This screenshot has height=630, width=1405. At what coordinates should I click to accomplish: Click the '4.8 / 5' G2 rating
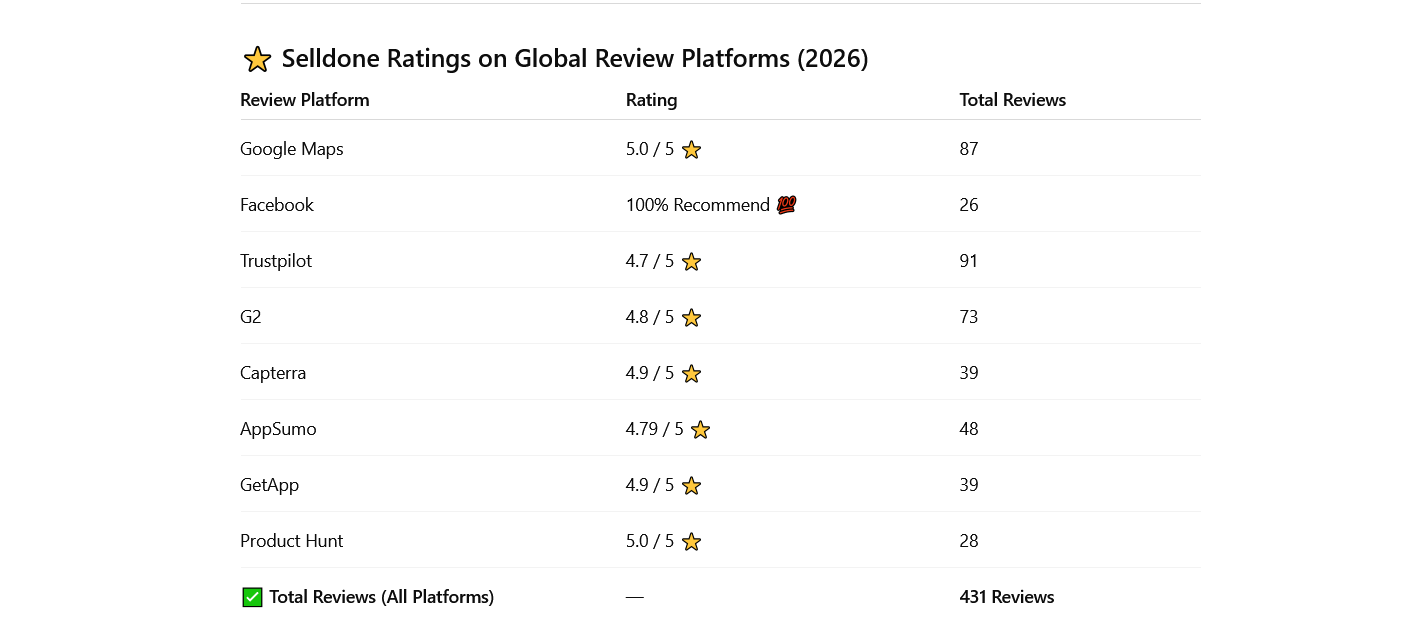click(650, 317)
